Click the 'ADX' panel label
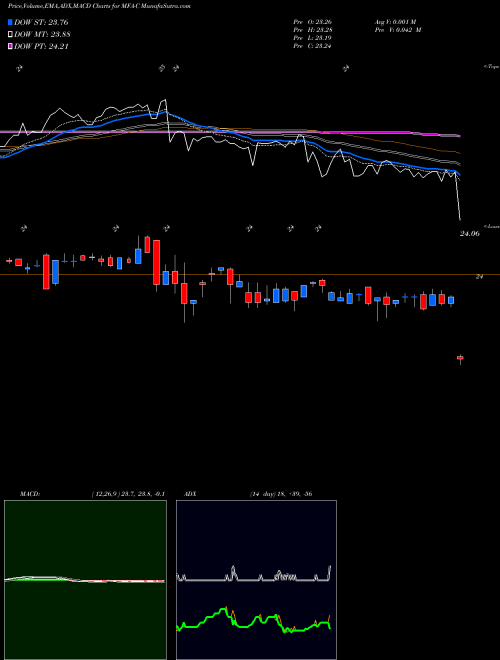 (190, 494)
